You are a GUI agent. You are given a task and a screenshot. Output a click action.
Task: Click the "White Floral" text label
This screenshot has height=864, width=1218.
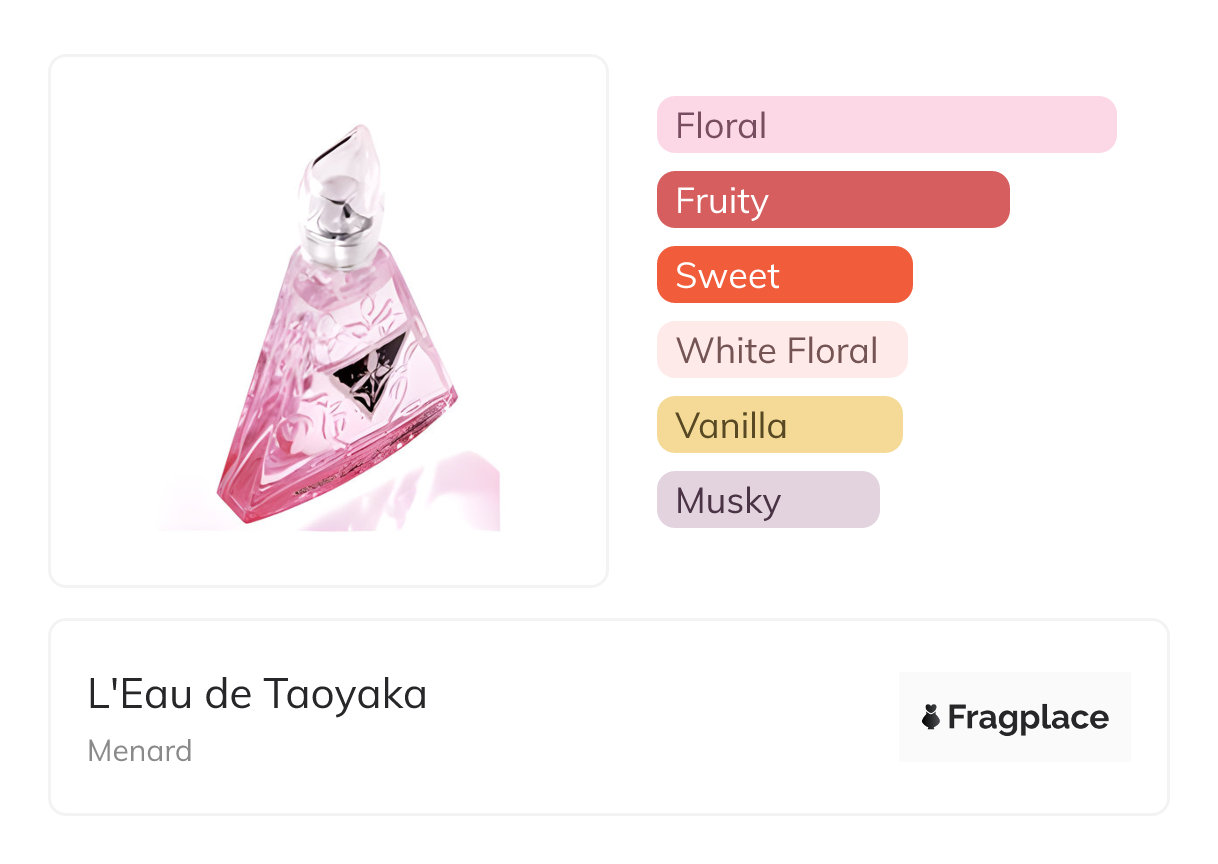[777, 351]
